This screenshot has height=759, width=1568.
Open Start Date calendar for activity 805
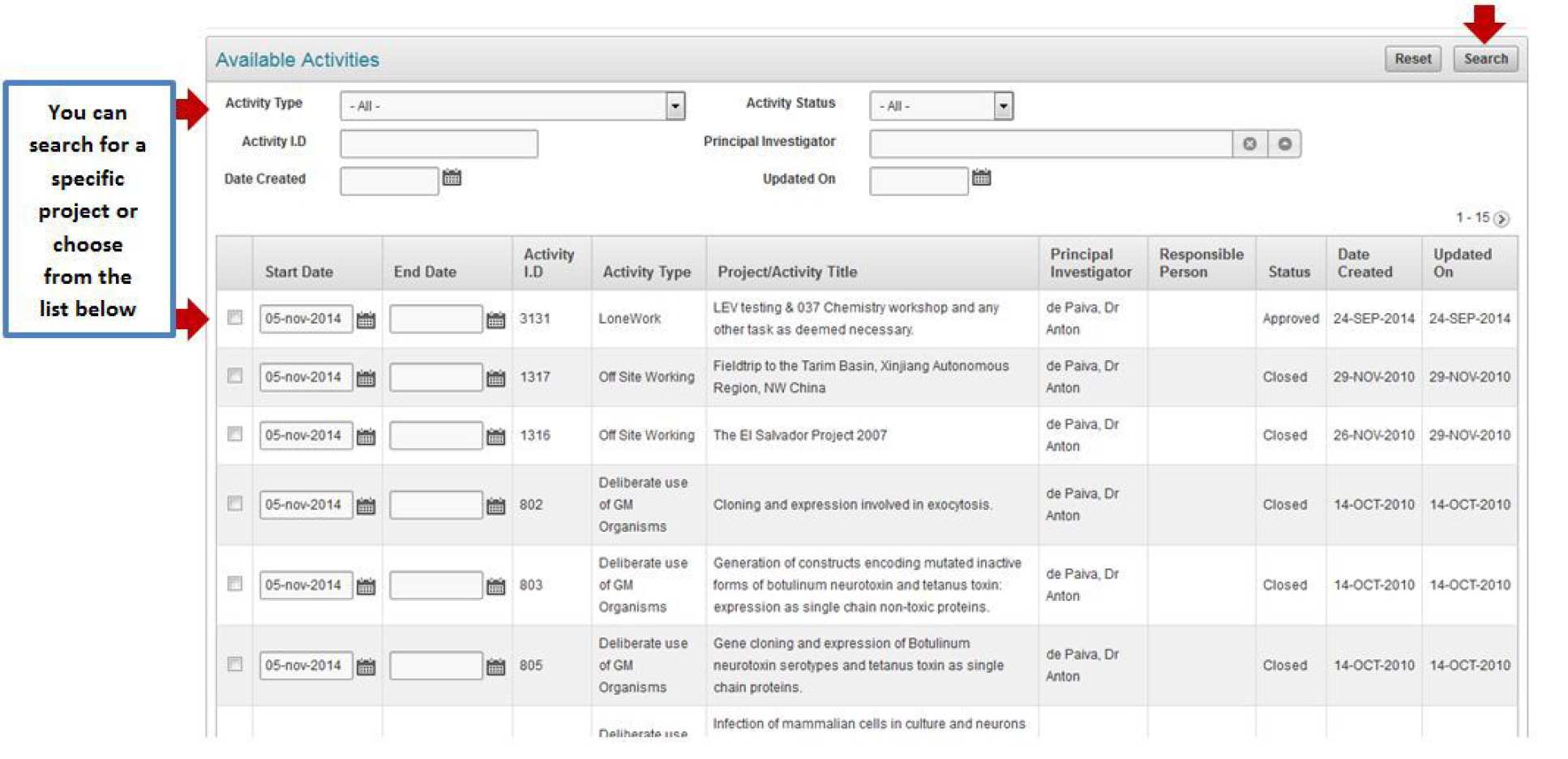point(366,667)
